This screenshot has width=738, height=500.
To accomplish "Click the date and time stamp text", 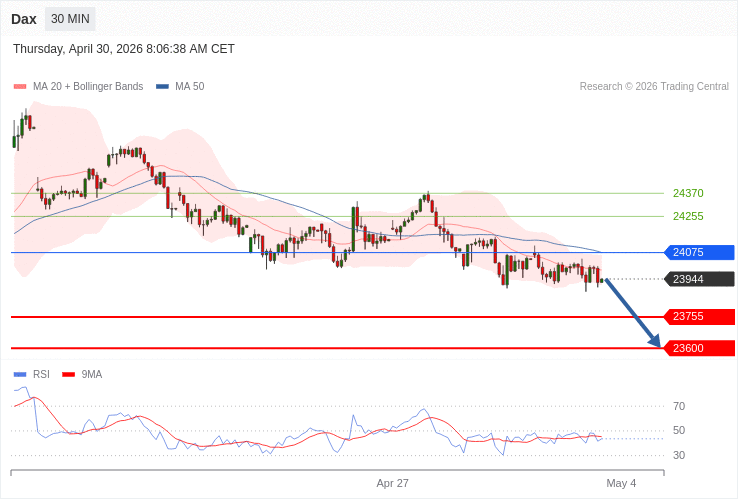I will pyautogui.click(x=124, y=49).
